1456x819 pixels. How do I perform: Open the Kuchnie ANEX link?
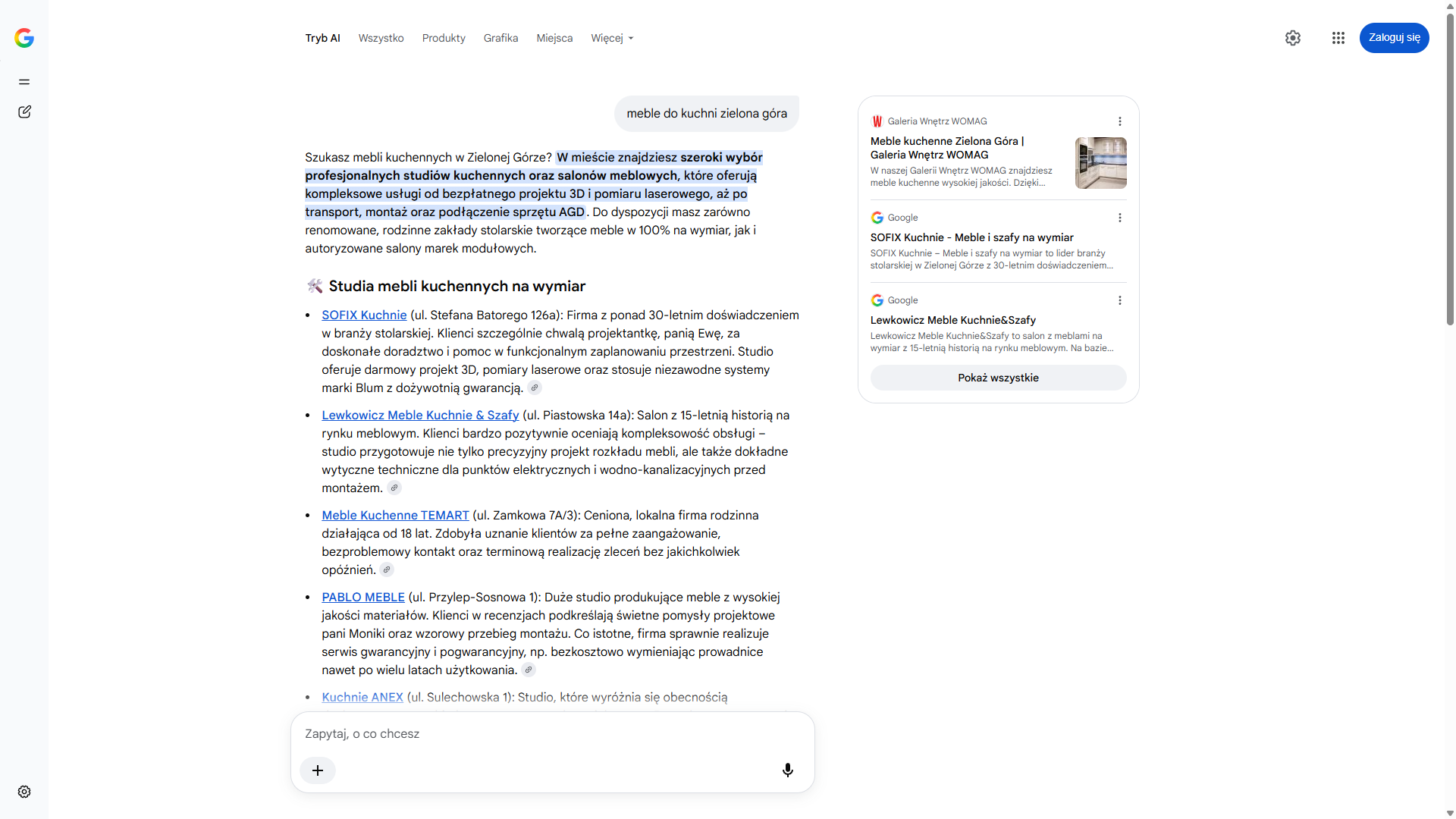pos(362,698)
